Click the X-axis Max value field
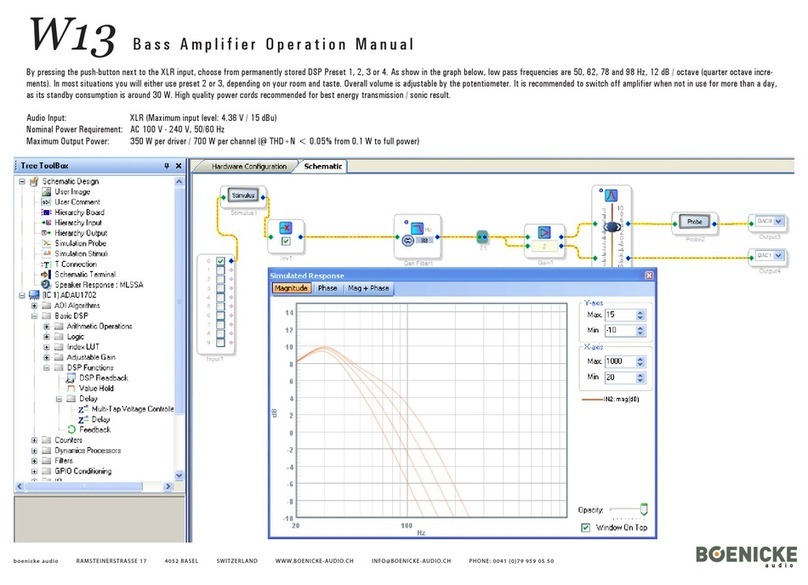Viewport: 808px width, 585px height. tap(620, 361)
